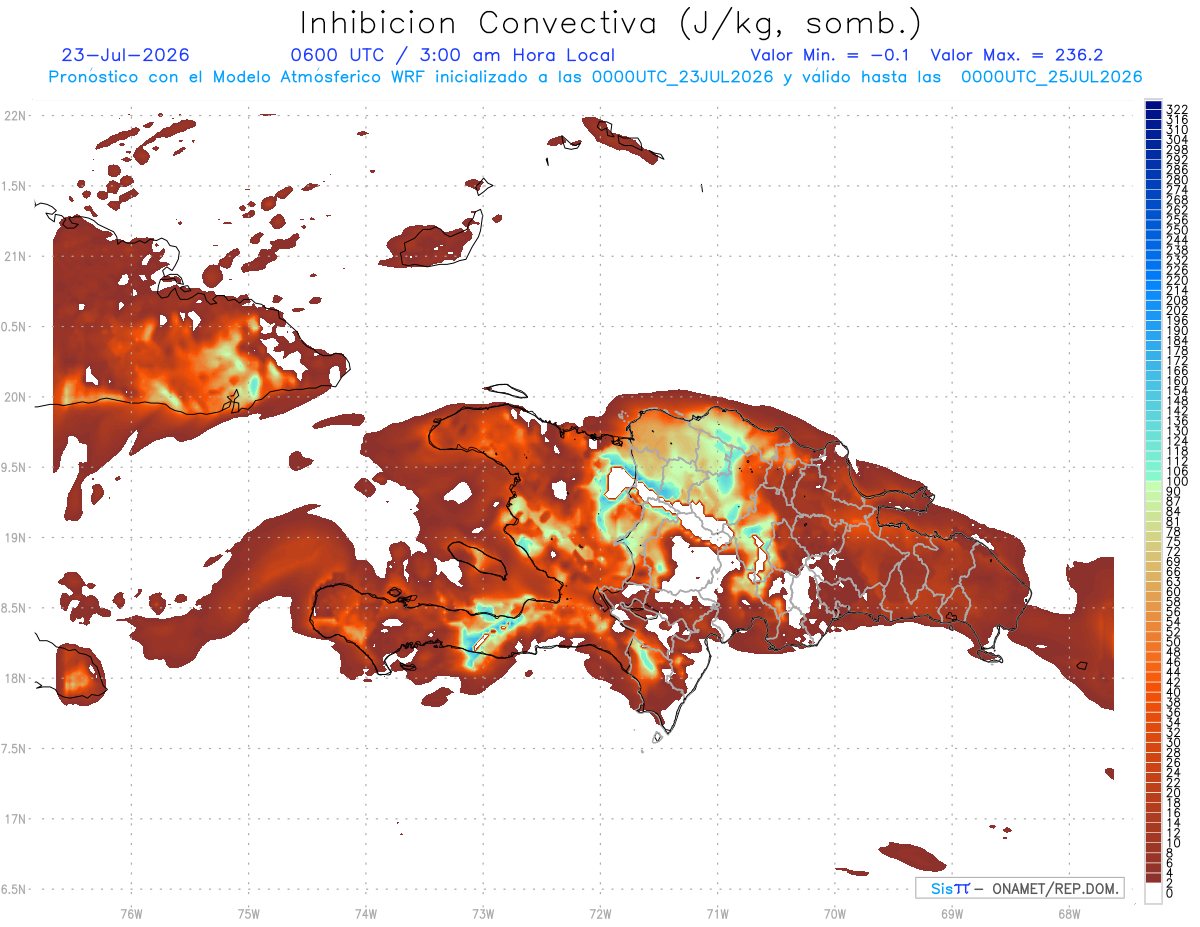Click the title "Inhibicion Convectiva (J/kg, somb.)"

click(611, 24)
